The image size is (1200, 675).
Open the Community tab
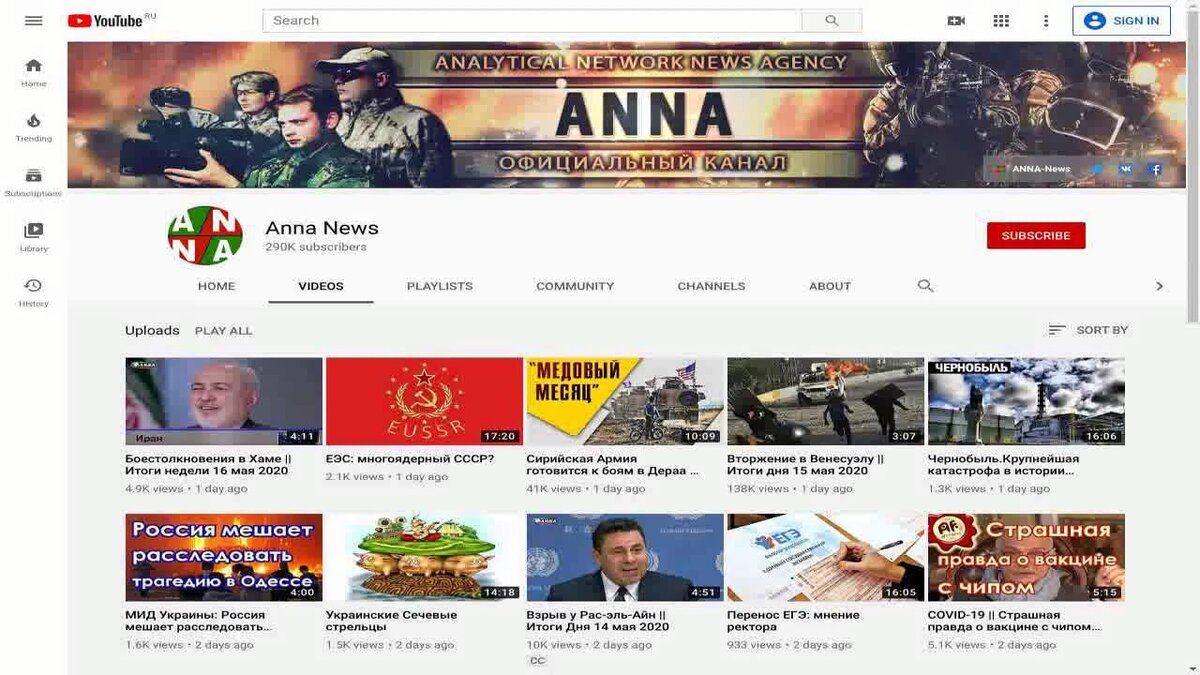[575, 286]
